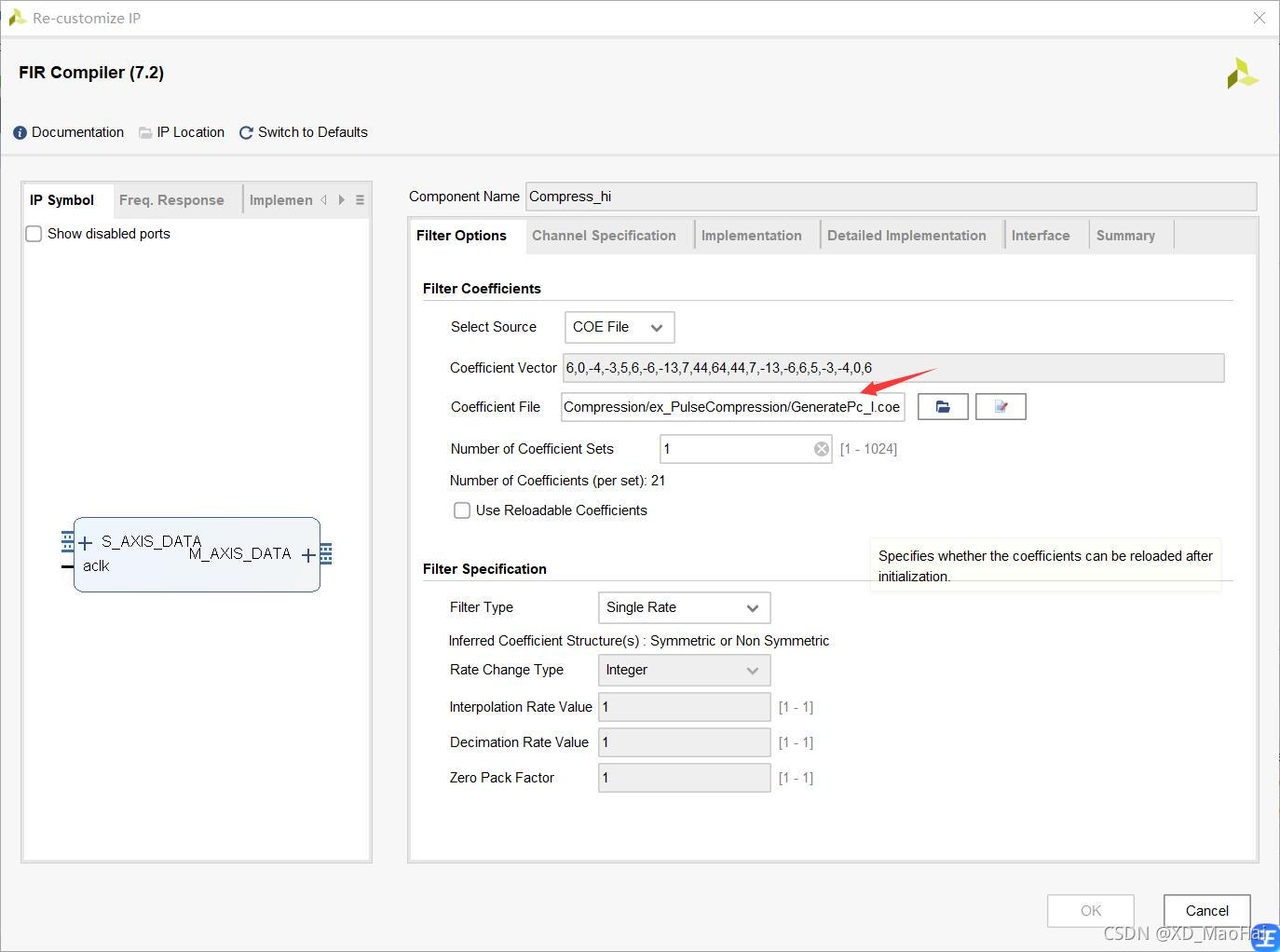This screenshot has width=1280, height=952.
Task: Click Zero Pack Factor field
Action: click(x=685, y=778)
